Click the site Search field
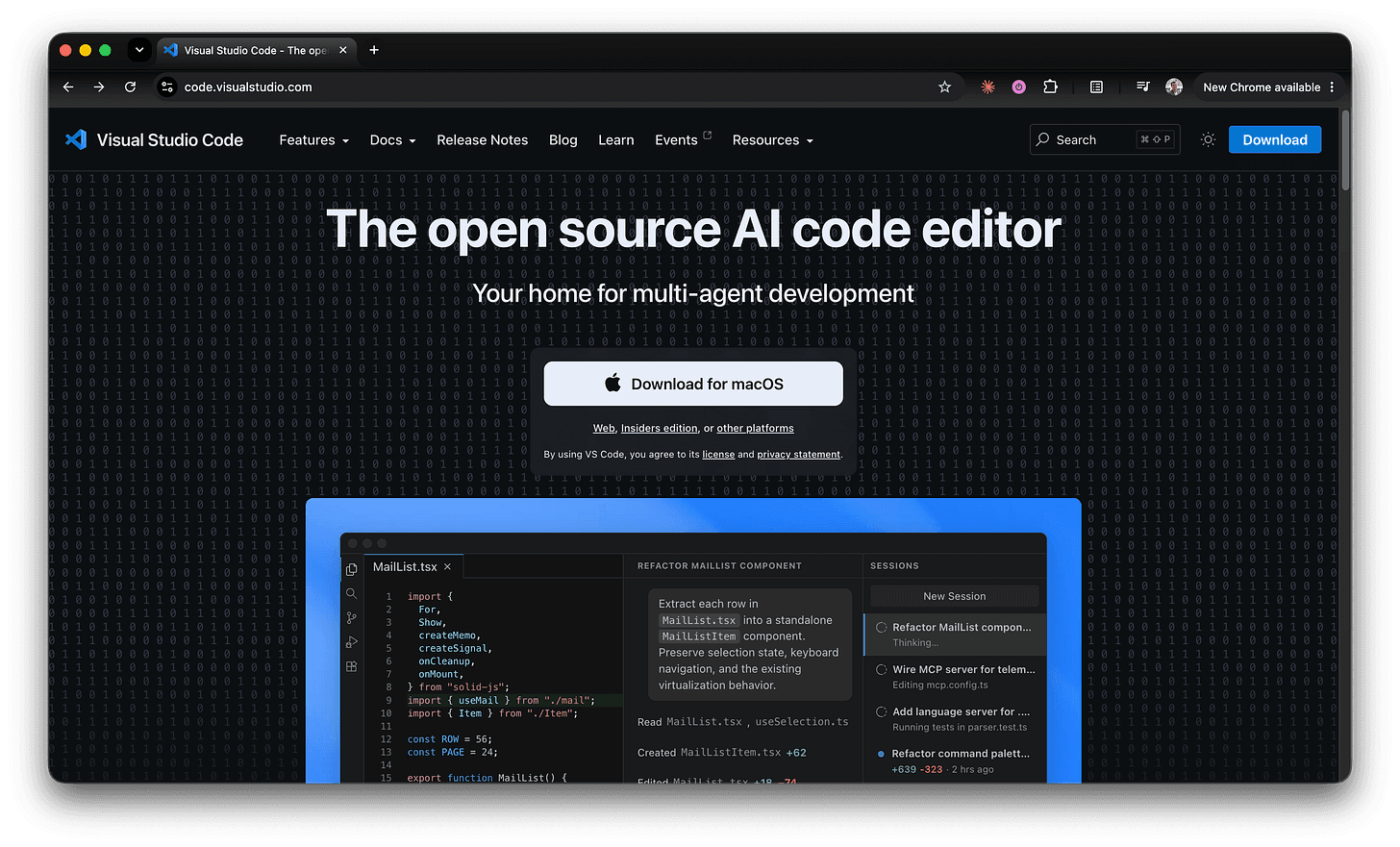The width and height of the screenshot is (1400, 847). point(1105,139)
